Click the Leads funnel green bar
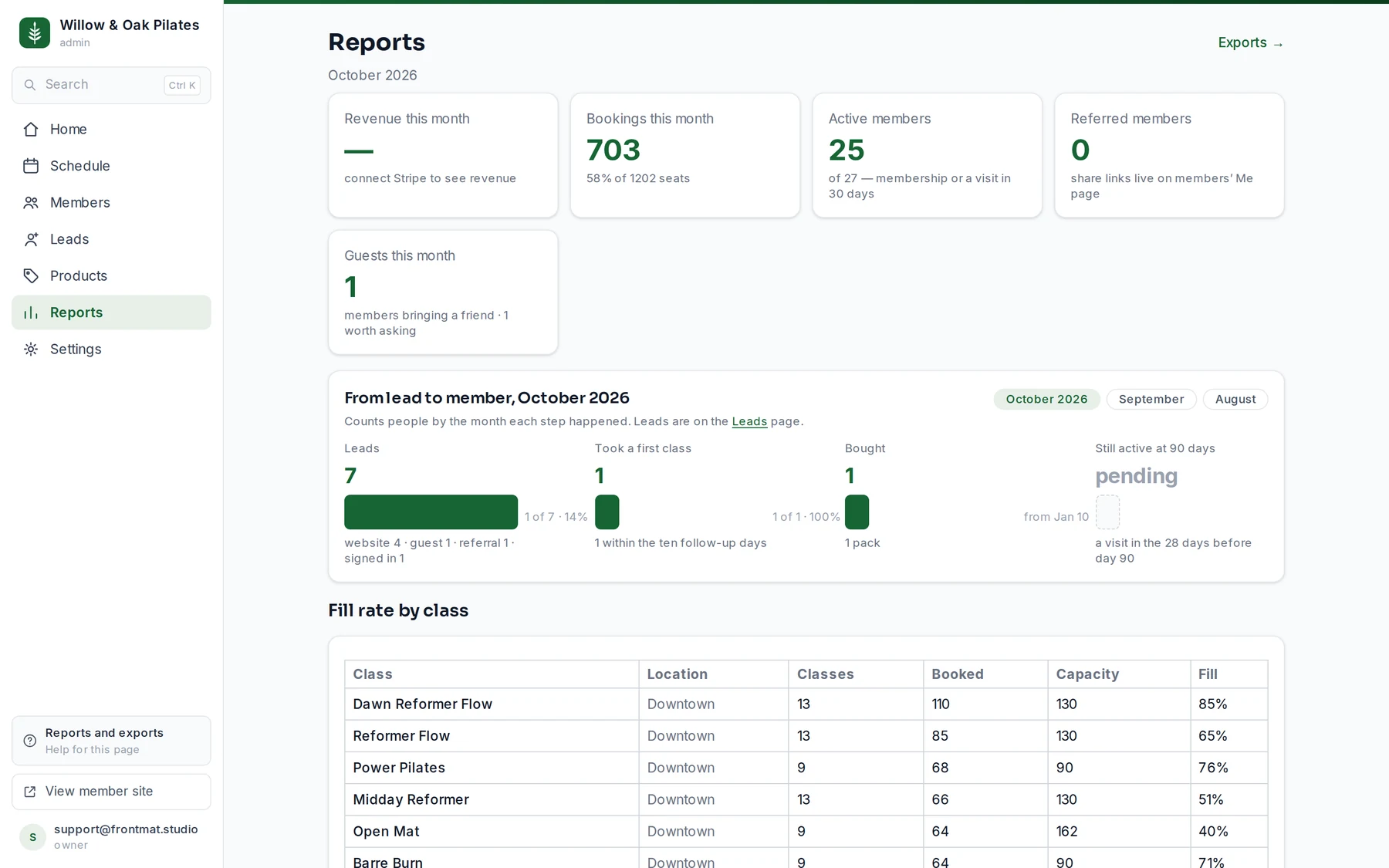The image size is (1389, 868). tap(431, 512)
